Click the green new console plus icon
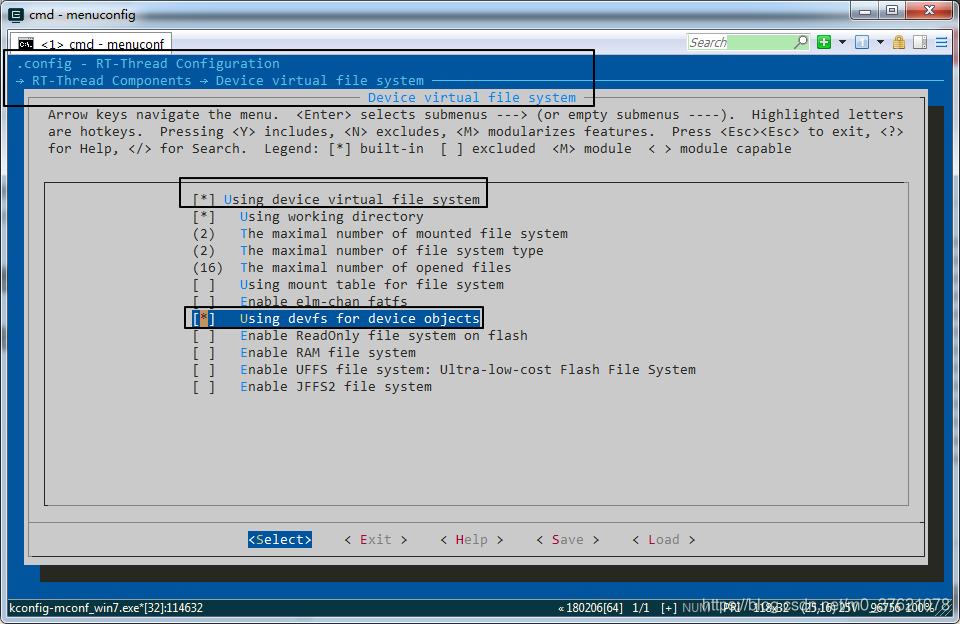The image size is (960, 624). click(x=824, y=42)
